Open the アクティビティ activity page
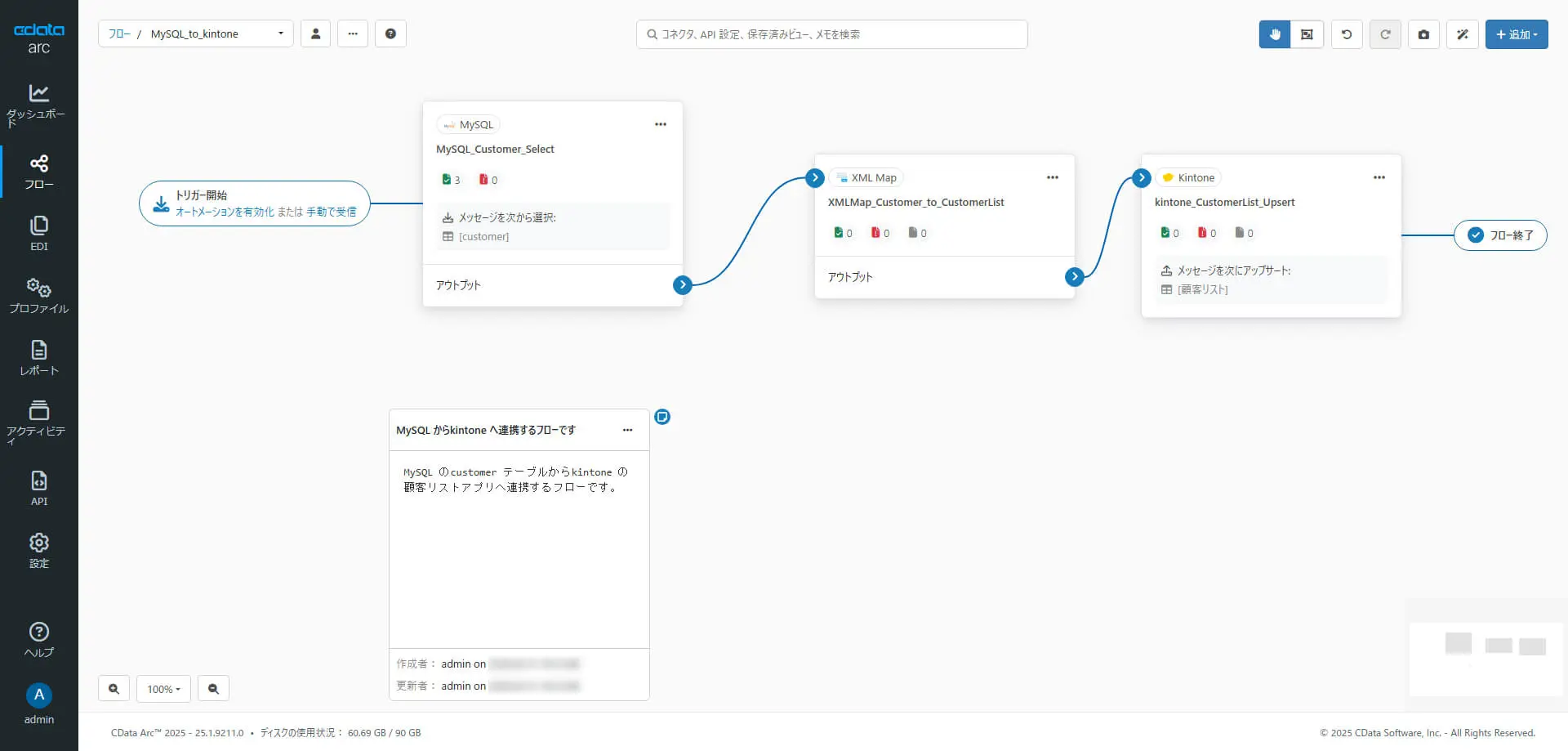1568x751 pixels. [38, 422]
